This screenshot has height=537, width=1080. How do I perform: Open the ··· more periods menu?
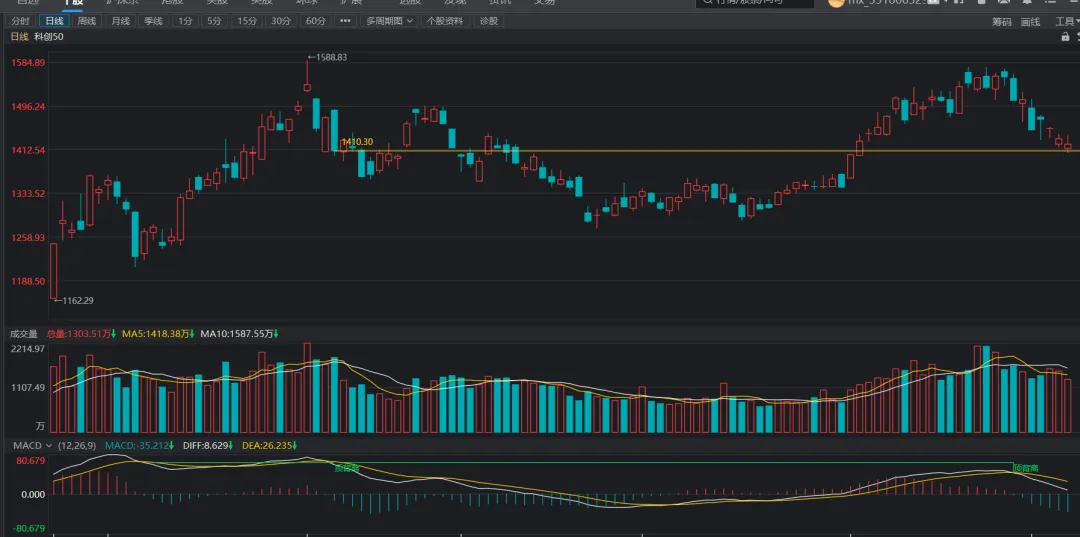[345, 21]
